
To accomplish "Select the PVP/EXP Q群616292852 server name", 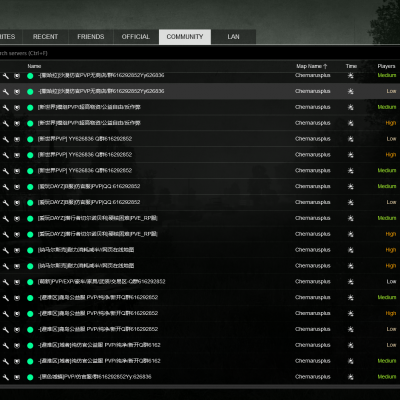I will click(x=102, y=282).
